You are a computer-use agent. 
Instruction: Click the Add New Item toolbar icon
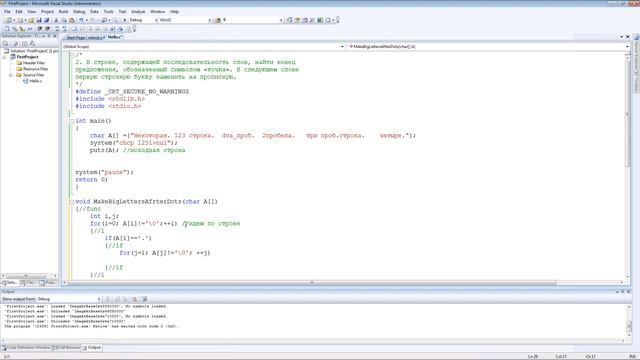coord(19,20)
